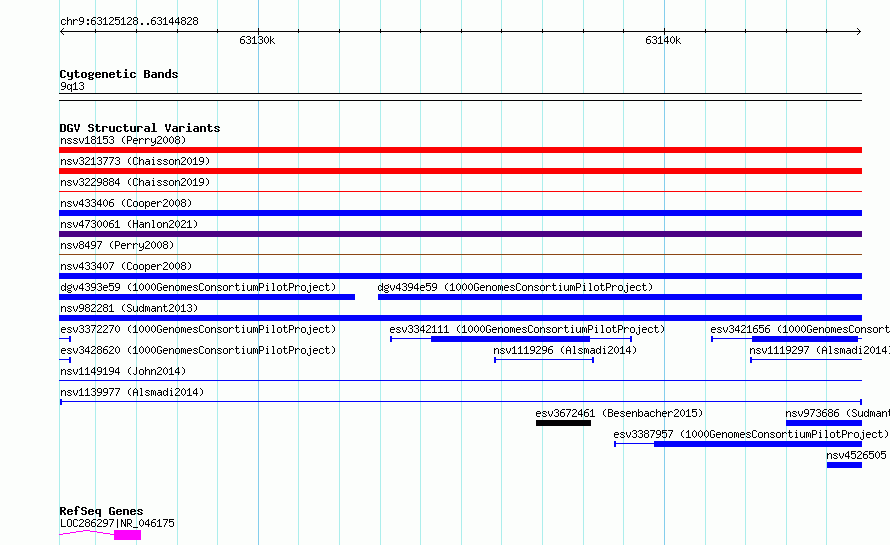Click the LOC286297|NR_046175 gene label
The image size is (890, 545).
117,523
